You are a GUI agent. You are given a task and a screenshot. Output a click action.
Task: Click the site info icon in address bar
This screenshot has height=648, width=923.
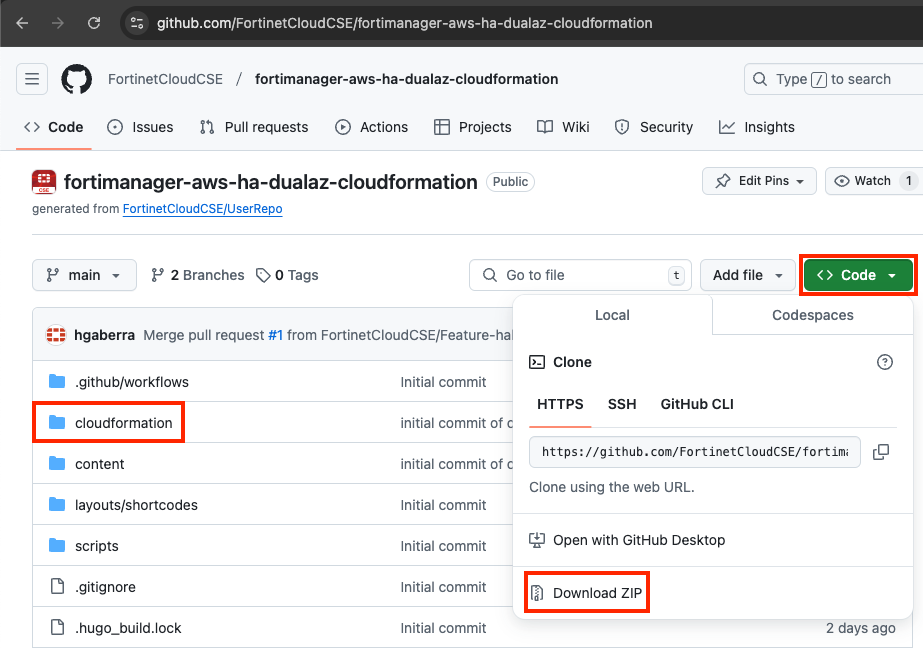point(138,22)
